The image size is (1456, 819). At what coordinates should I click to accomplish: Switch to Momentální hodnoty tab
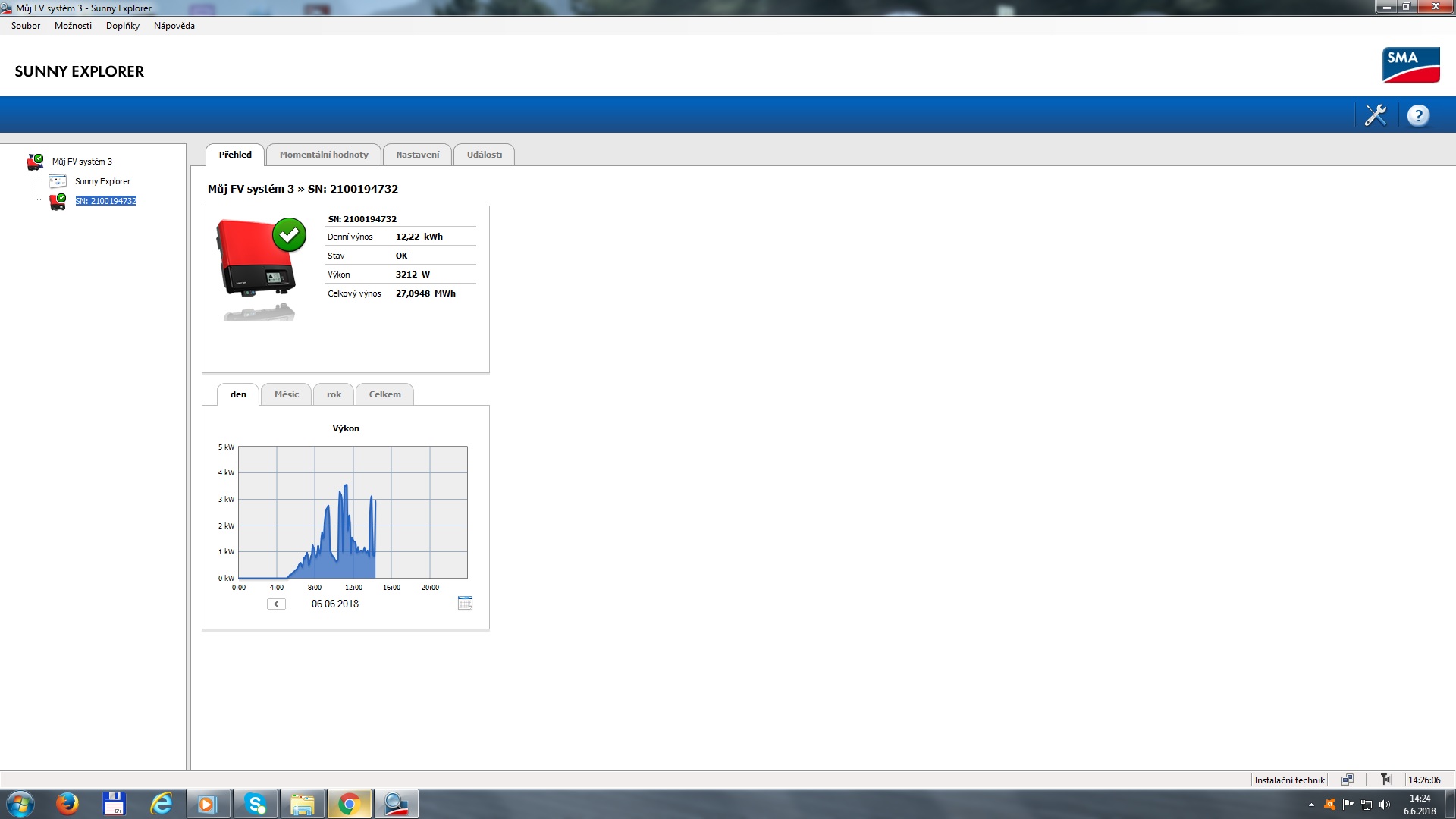pos(324,155)
